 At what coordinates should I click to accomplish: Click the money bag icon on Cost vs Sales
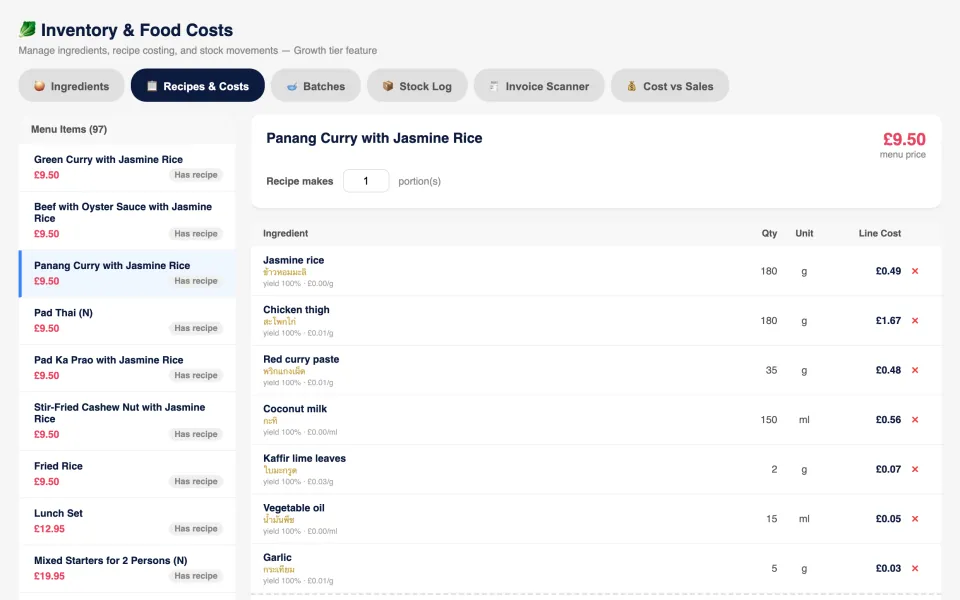631,86
